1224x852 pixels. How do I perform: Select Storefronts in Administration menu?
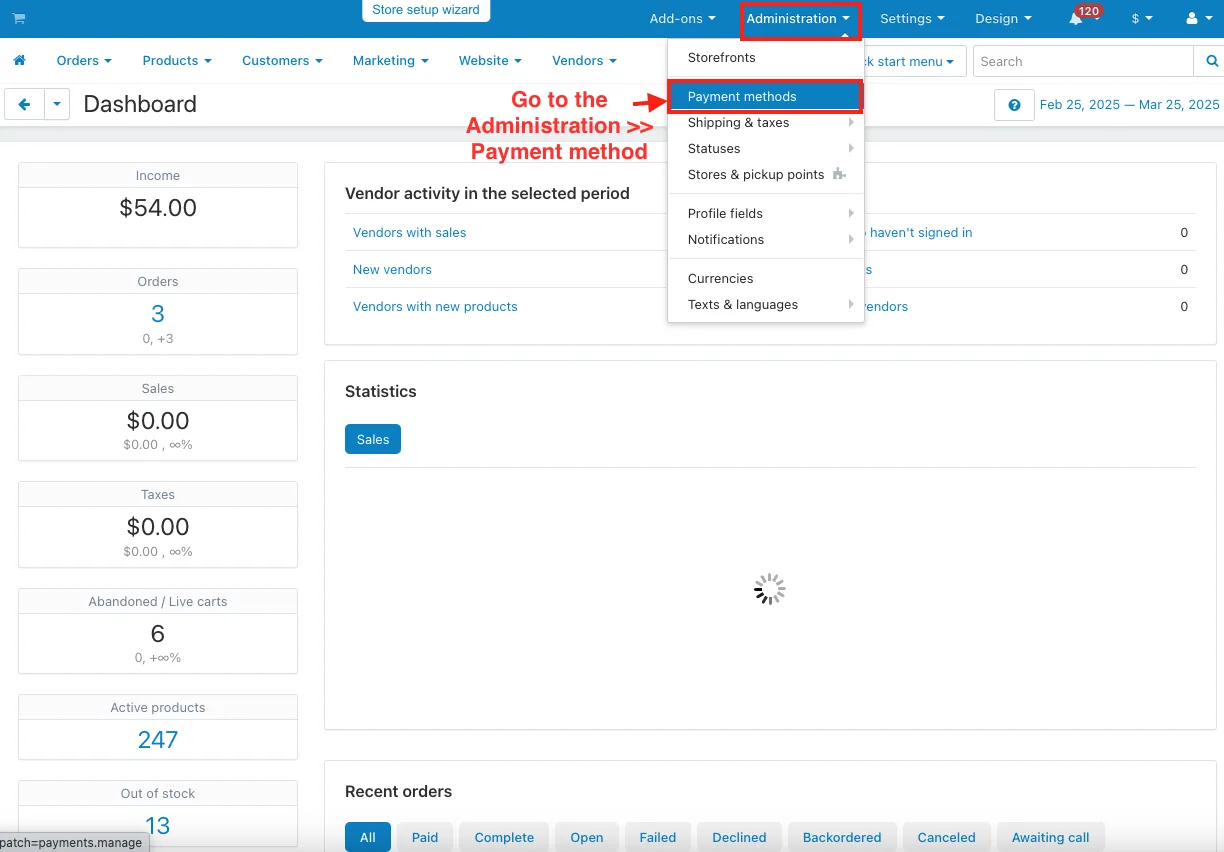766,58
